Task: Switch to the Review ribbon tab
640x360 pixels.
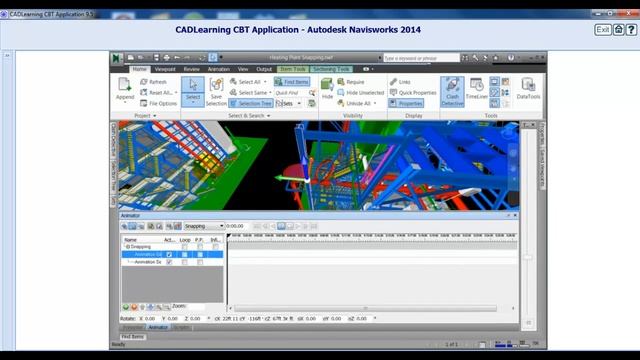Action: (191, 69)
